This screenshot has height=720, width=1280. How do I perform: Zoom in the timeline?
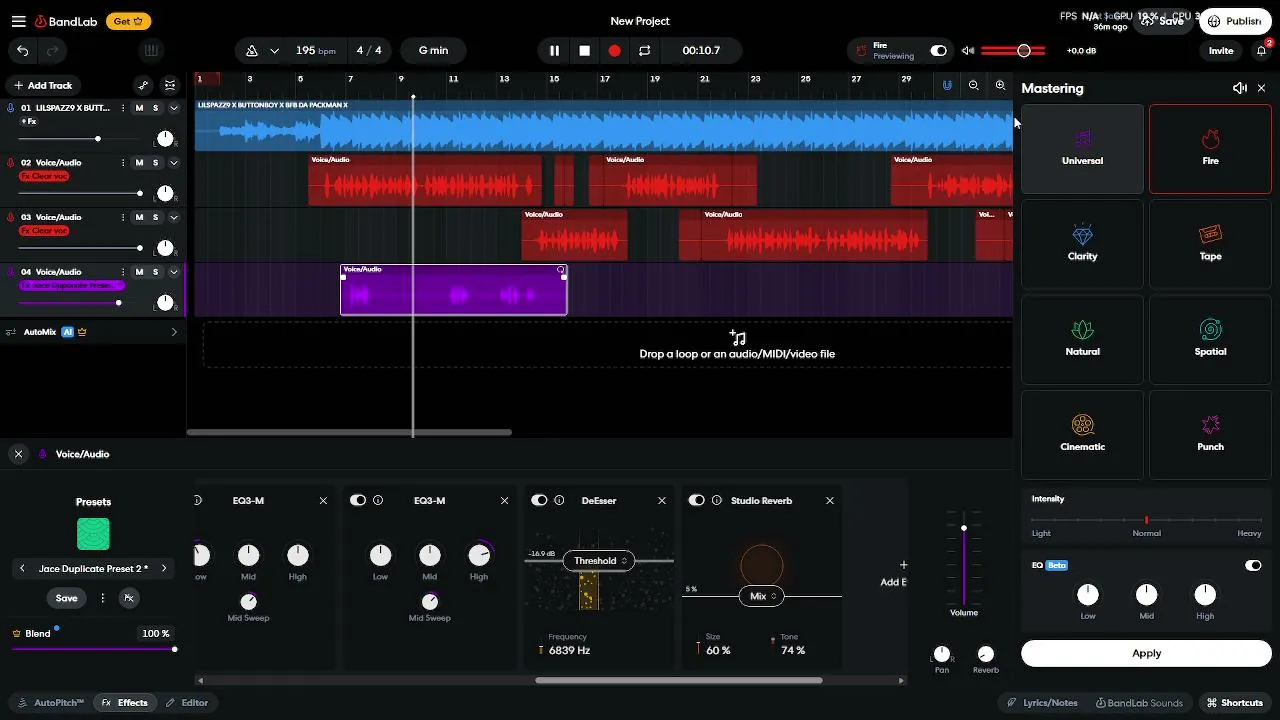tap(1000, 86)
